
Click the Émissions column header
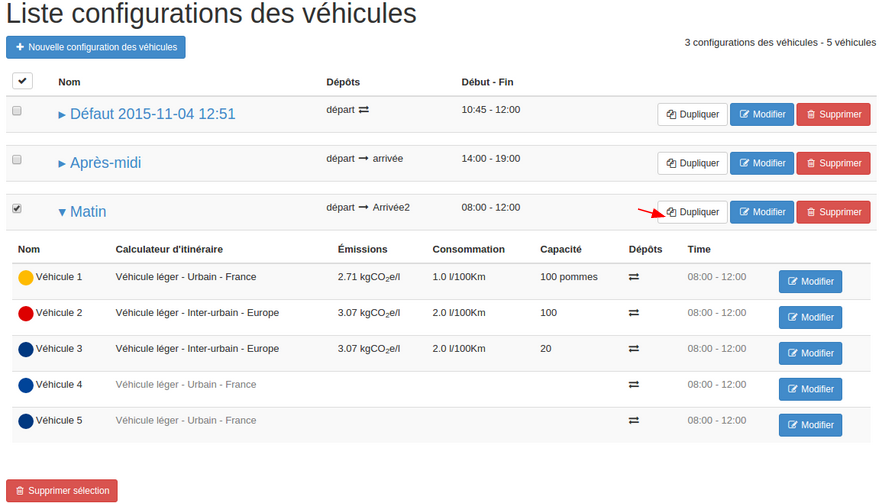point(362,249)
